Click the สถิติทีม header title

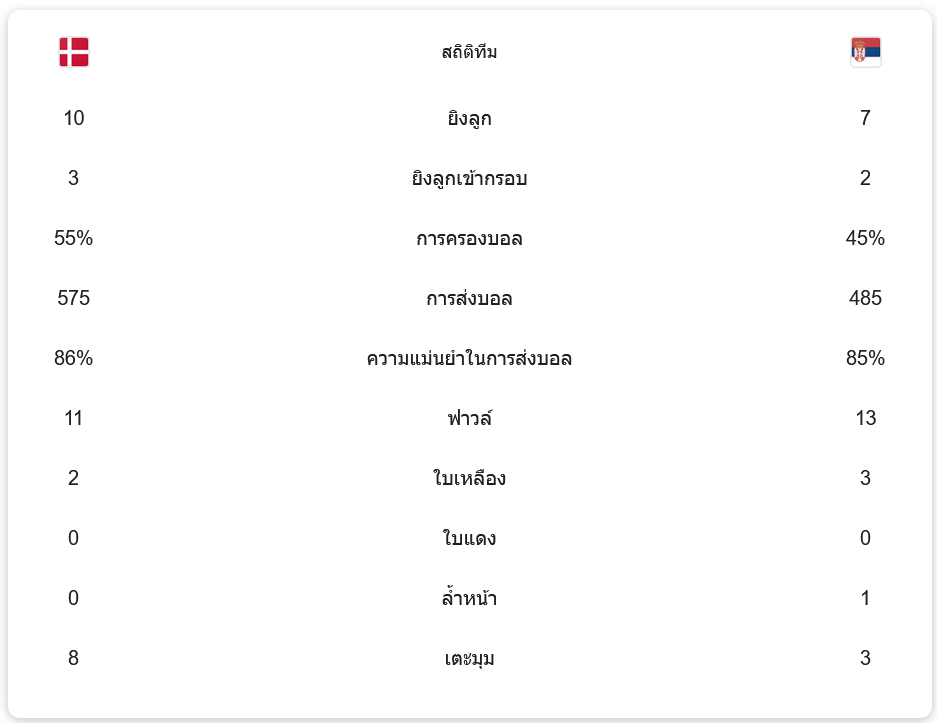click(x=469, y=52)
